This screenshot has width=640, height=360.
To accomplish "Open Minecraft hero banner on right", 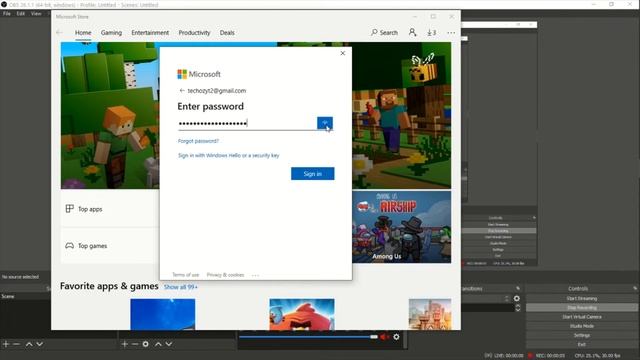I will pyautogui.click(x=402, y=115).
